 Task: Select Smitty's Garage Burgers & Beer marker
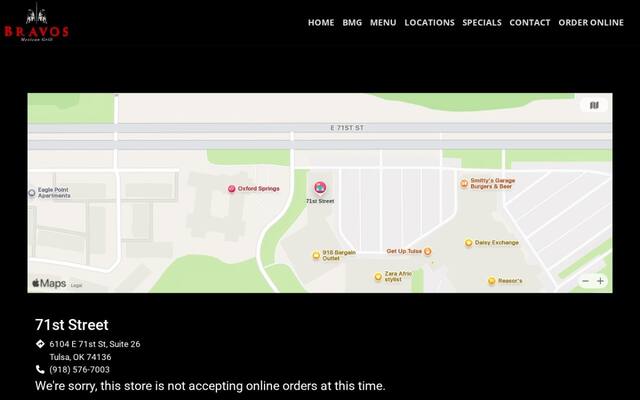(464, 184)
